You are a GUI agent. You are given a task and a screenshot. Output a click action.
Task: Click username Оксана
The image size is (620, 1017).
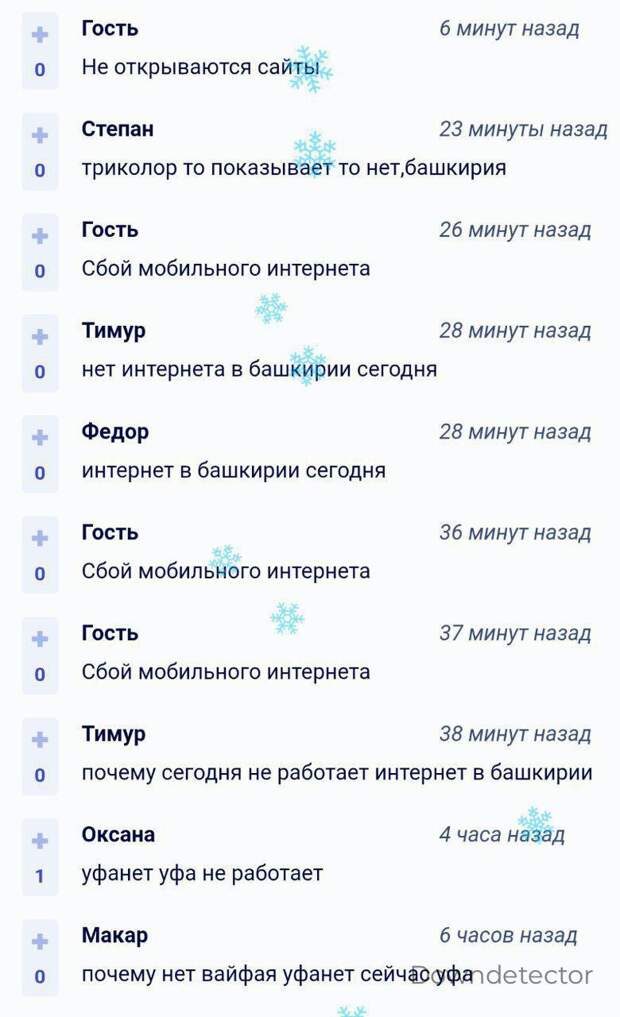(118, 834)
